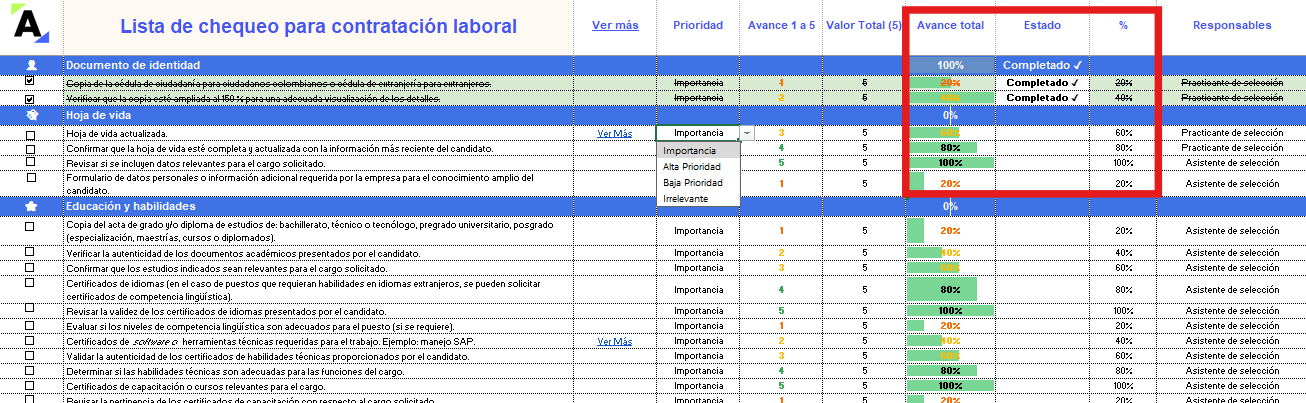Select the 'Documento de identidad' section header
The width and height of the screenshot is (1306, 403).
coord(133,65)
